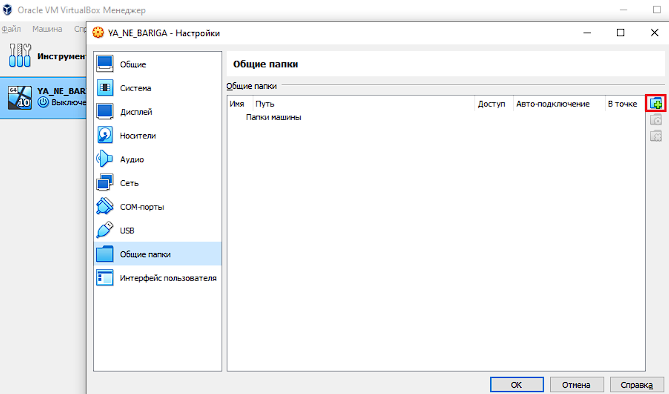The image size is (669, 394).
Task: Minimize the VirtualBox Менеджер window
Action: click(623, 9)
